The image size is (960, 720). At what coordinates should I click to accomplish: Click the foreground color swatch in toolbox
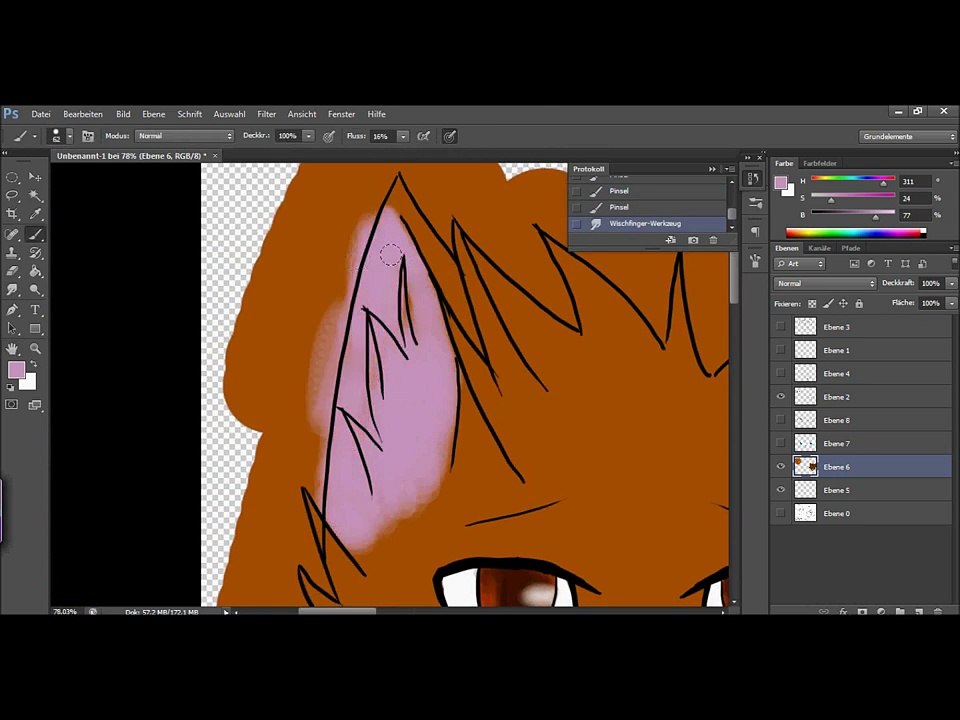16,370
